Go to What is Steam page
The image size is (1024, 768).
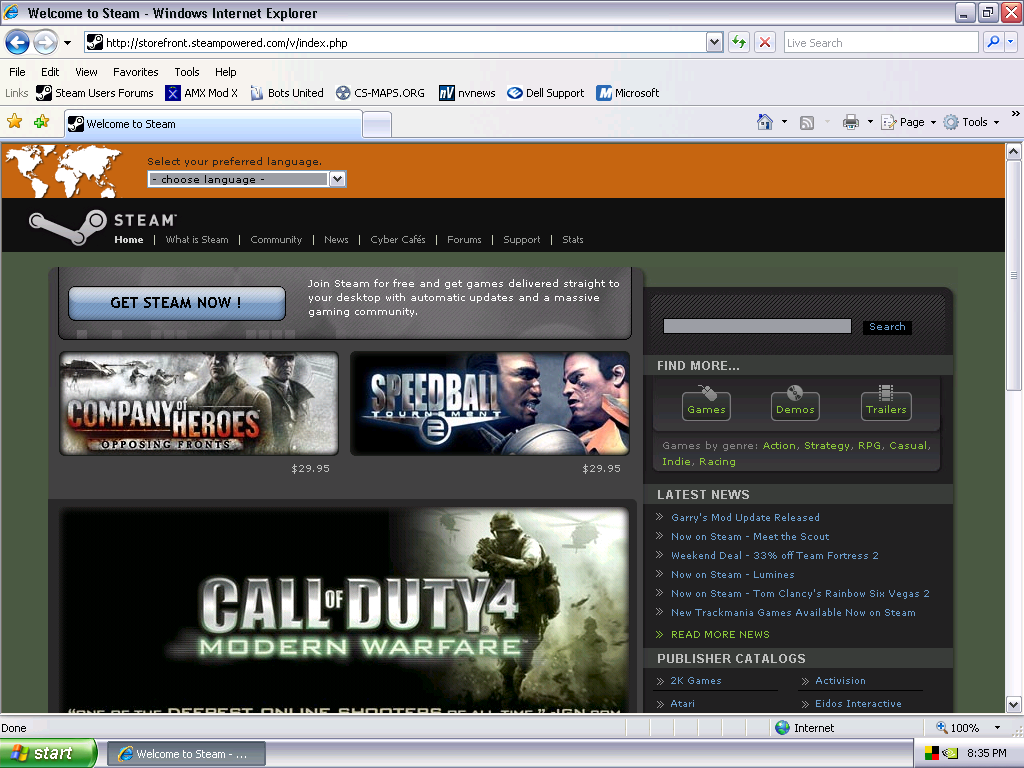[x=197, y=240]
